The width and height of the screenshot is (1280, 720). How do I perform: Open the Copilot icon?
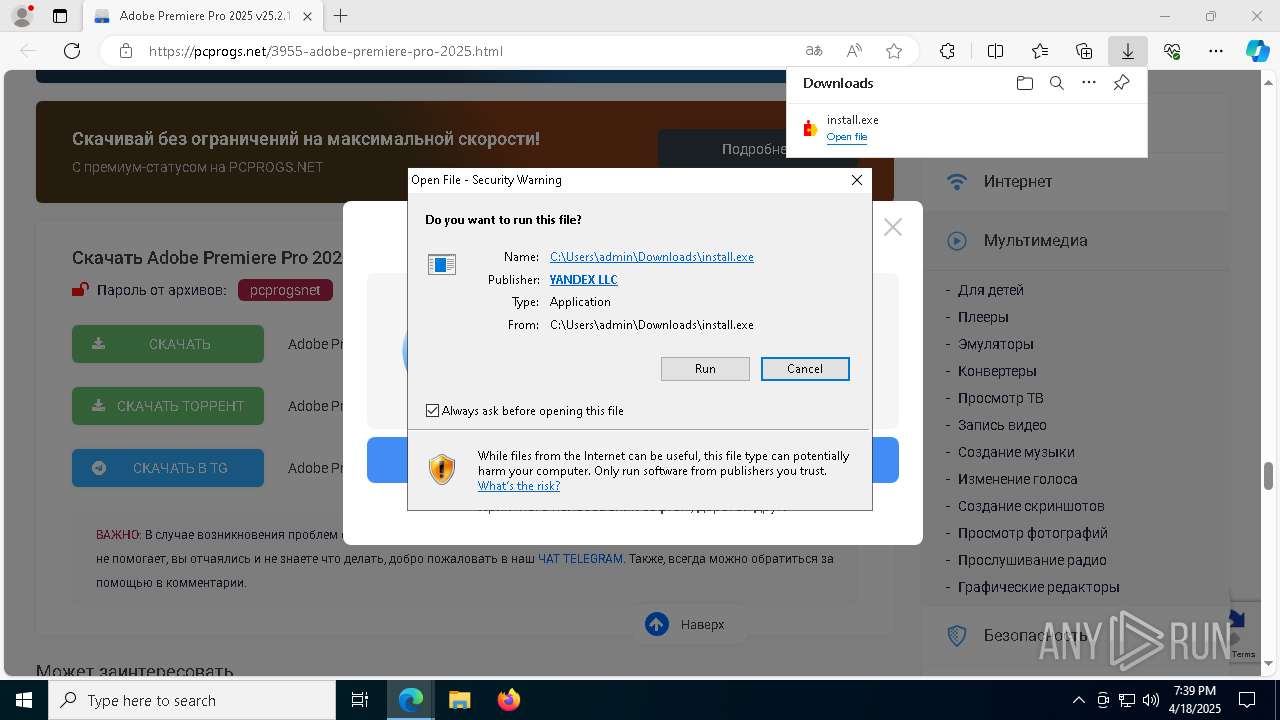[1257, 51]
